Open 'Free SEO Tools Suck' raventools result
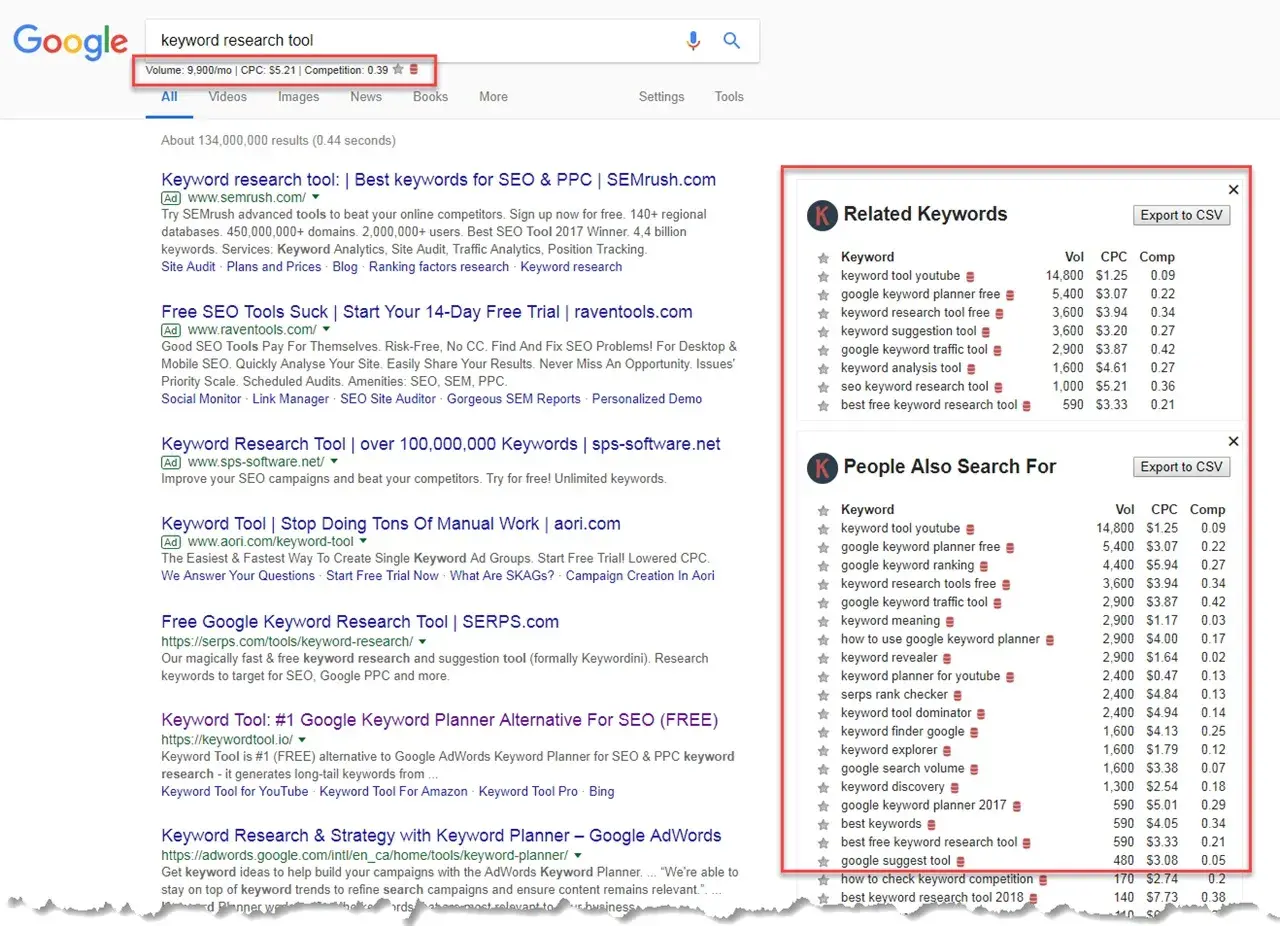1280x926 pixels. 427,312
